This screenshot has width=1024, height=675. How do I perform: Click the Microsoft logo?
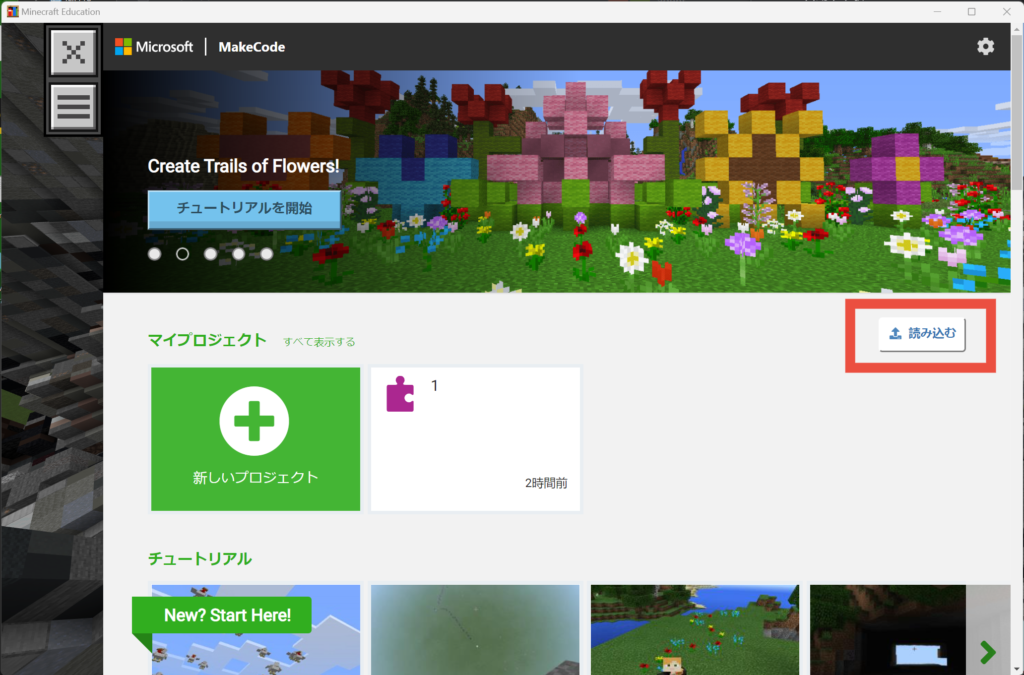pyautogui.click(x=124, y=47)
